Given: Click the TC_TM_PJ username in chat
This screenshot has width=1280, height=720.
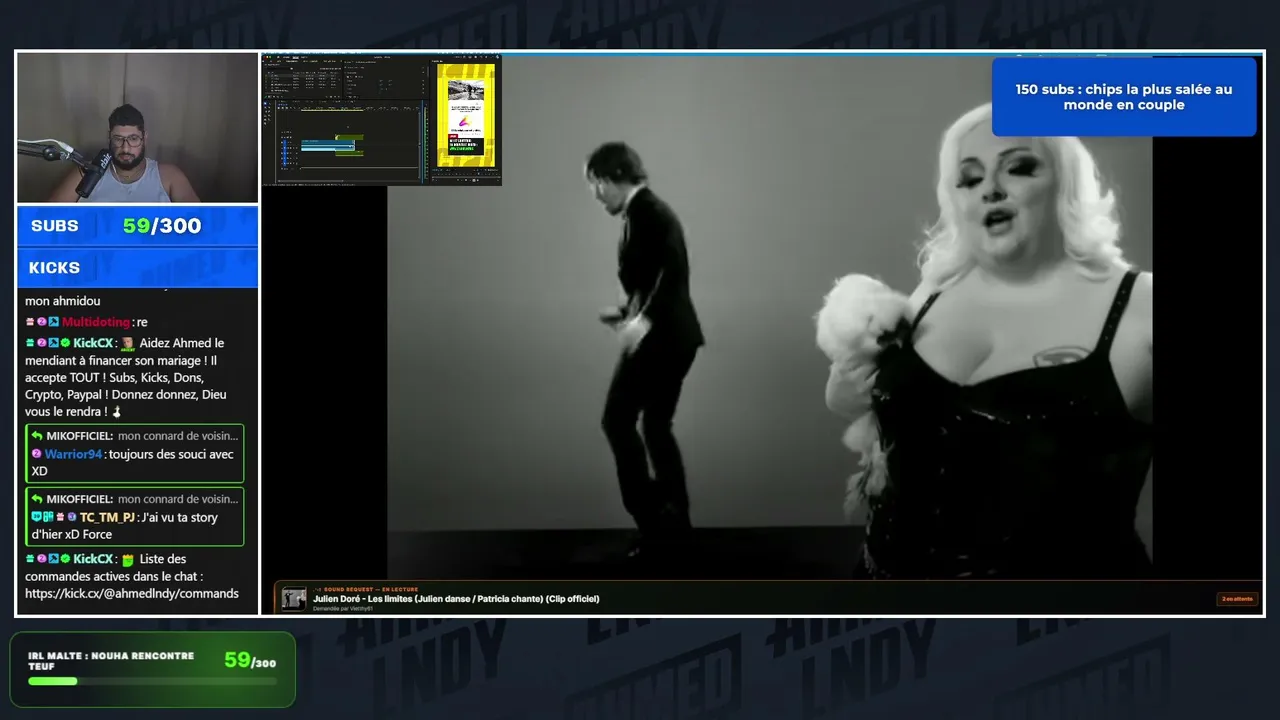Looking at the screenshot, I should [107, 517].
